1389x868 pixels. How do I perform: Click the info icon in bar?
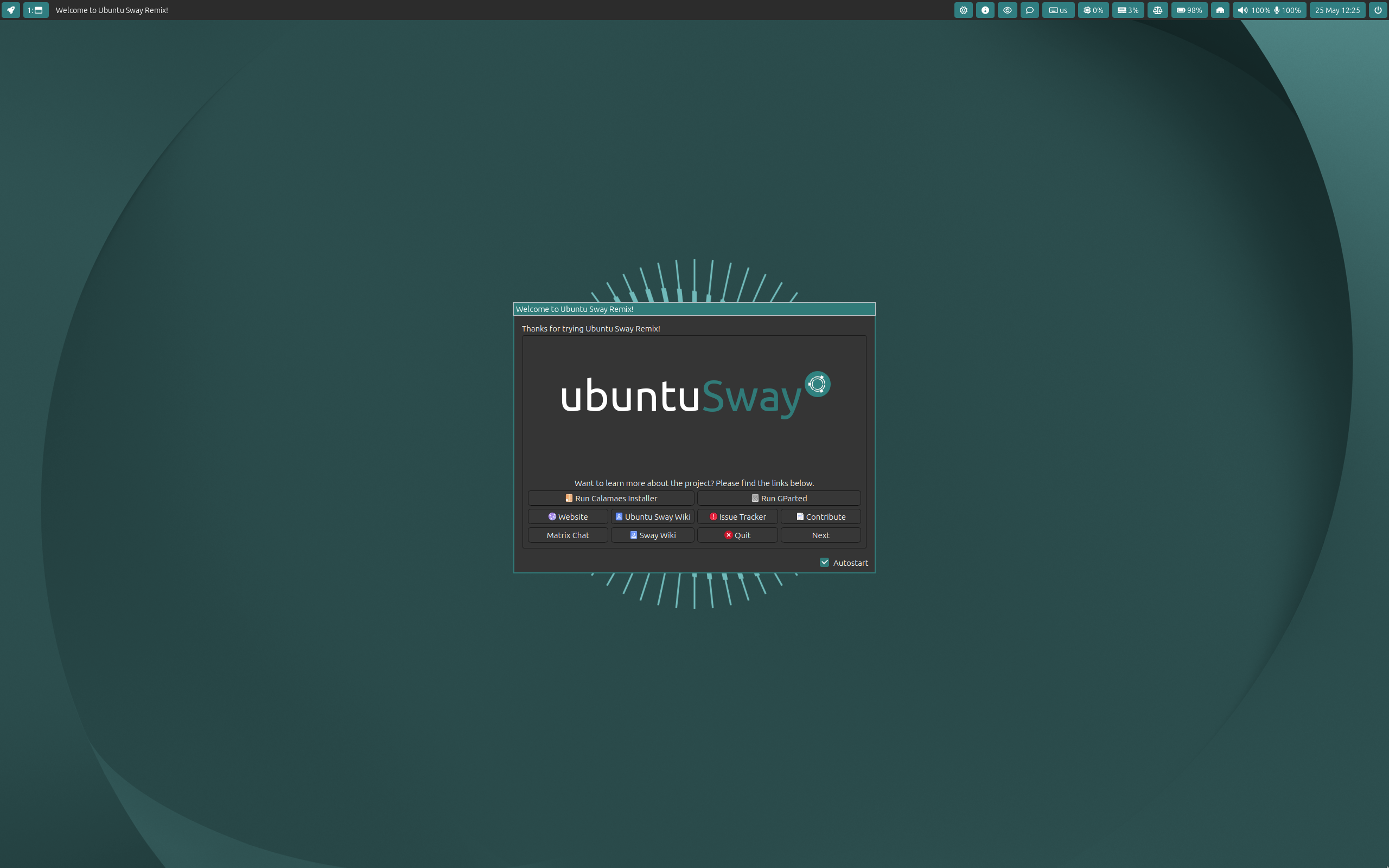tap(985, 10)
